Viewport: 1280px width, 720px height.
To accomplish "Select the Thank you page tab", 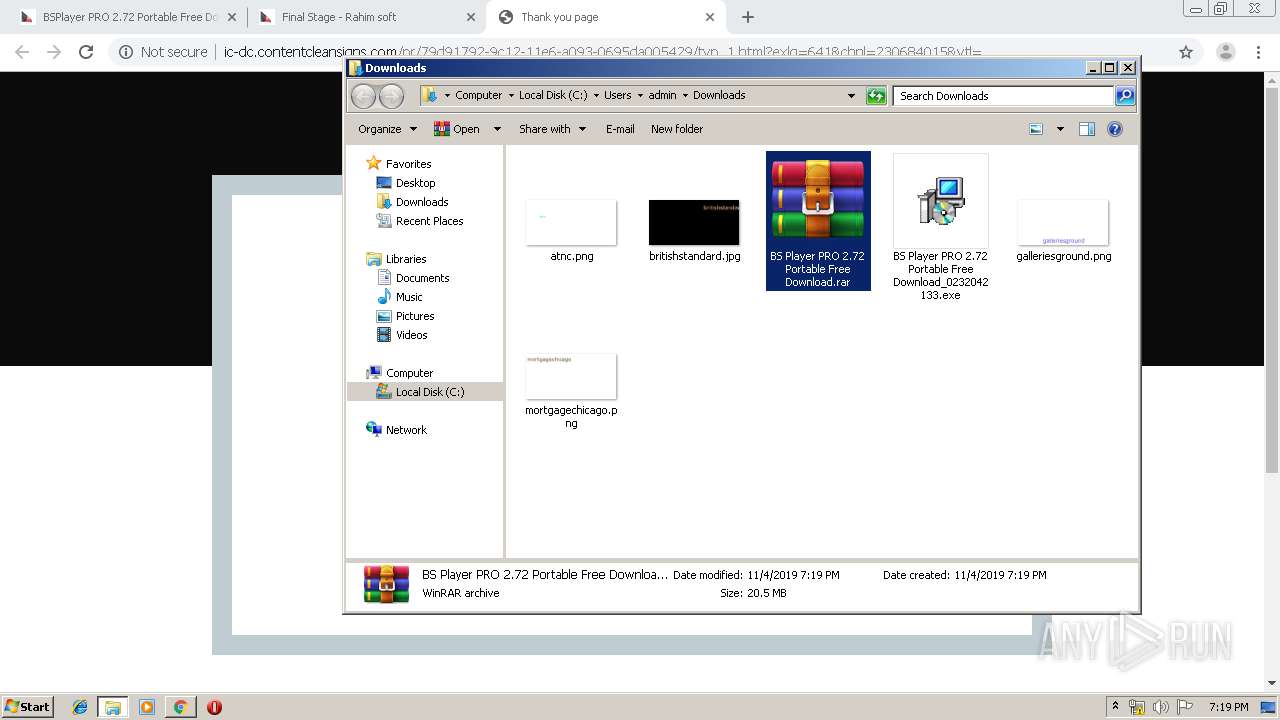I will point(605,17).
